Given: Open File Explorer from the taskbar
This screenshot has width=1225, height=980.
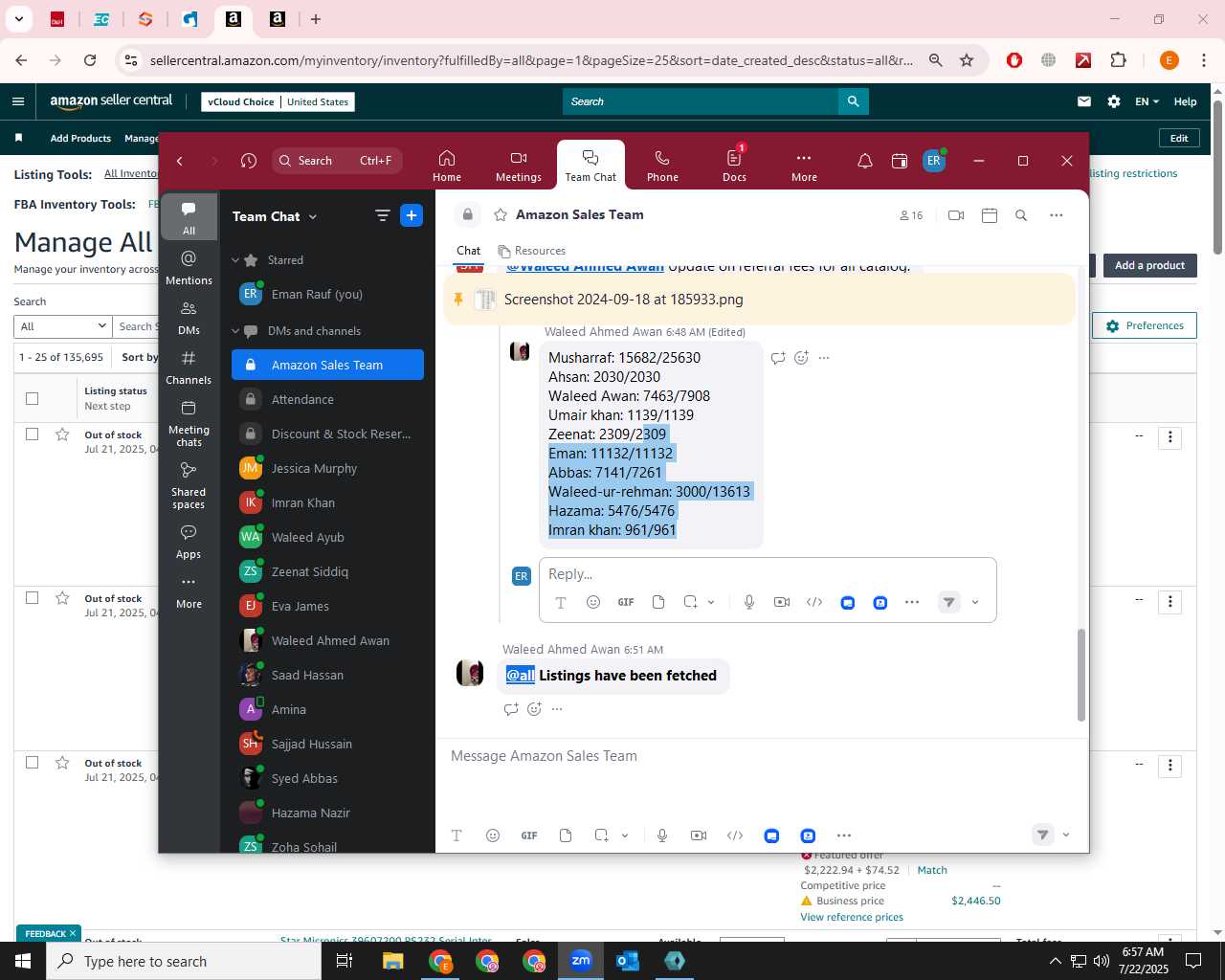Looking at the screenshot, I should click(x=393, y=961).
